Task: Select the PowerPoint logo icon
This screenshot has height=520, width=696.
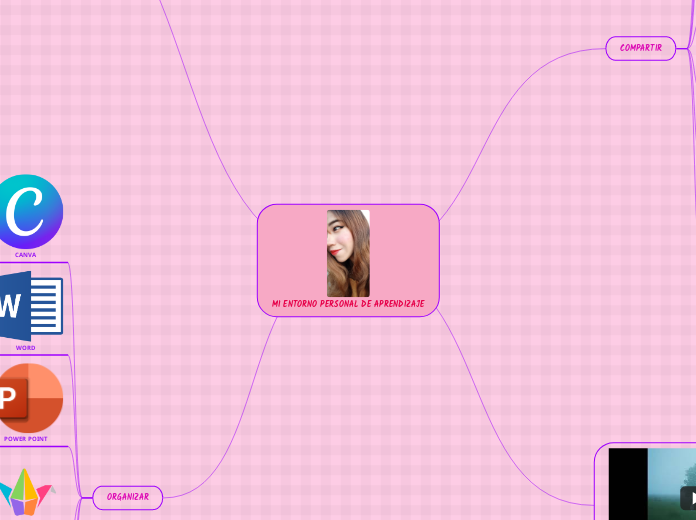Action: (x=31, y=398)
